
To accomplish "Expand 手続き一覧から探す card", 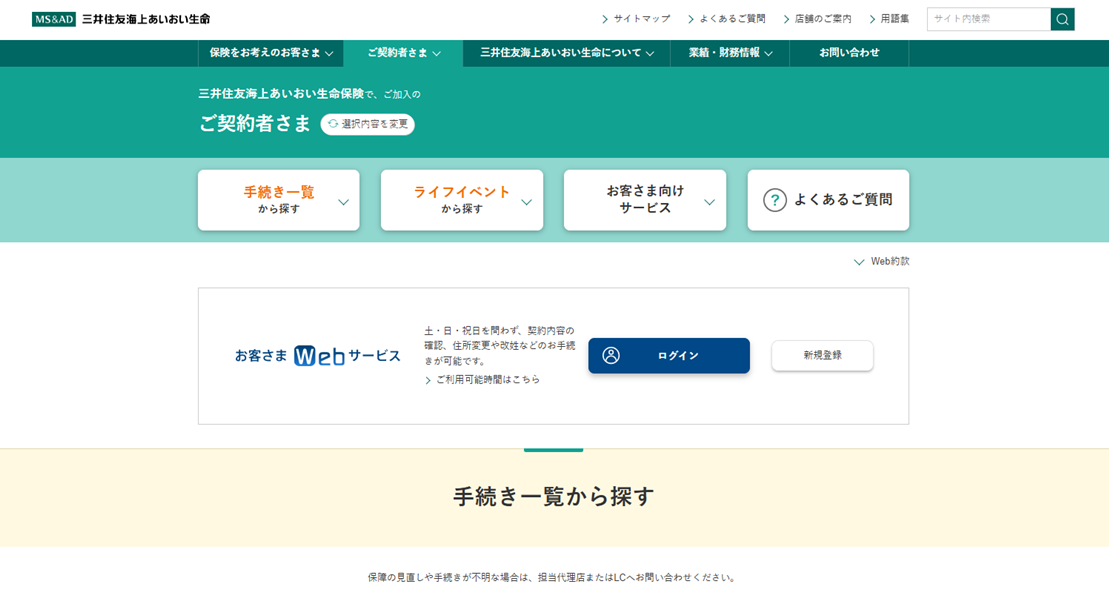I will [279, 200].
